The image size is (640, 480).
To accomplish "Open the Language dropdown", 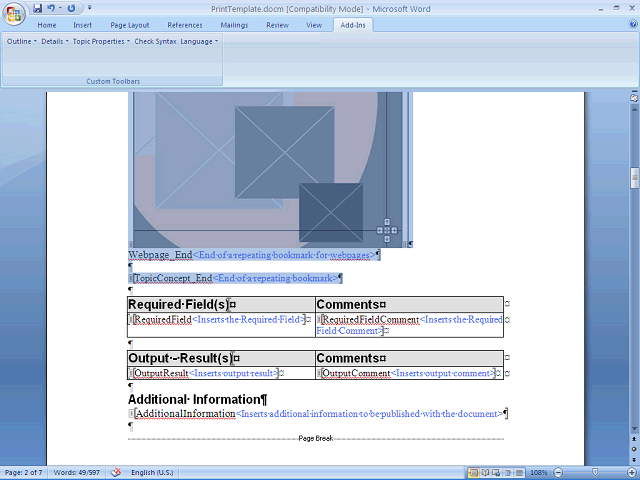I will pos(199,41).
